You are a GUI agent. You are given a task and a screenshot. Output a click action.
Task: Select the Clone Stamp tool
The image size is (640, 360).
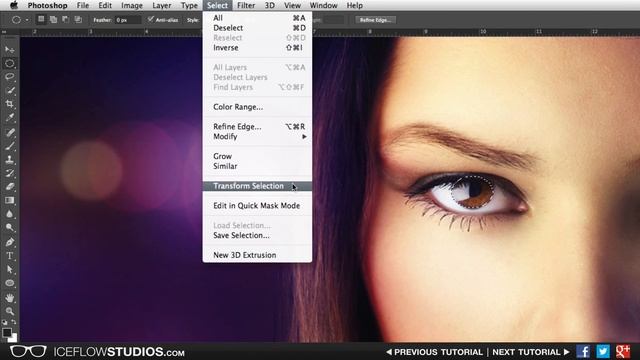click(x=10, y=160)
